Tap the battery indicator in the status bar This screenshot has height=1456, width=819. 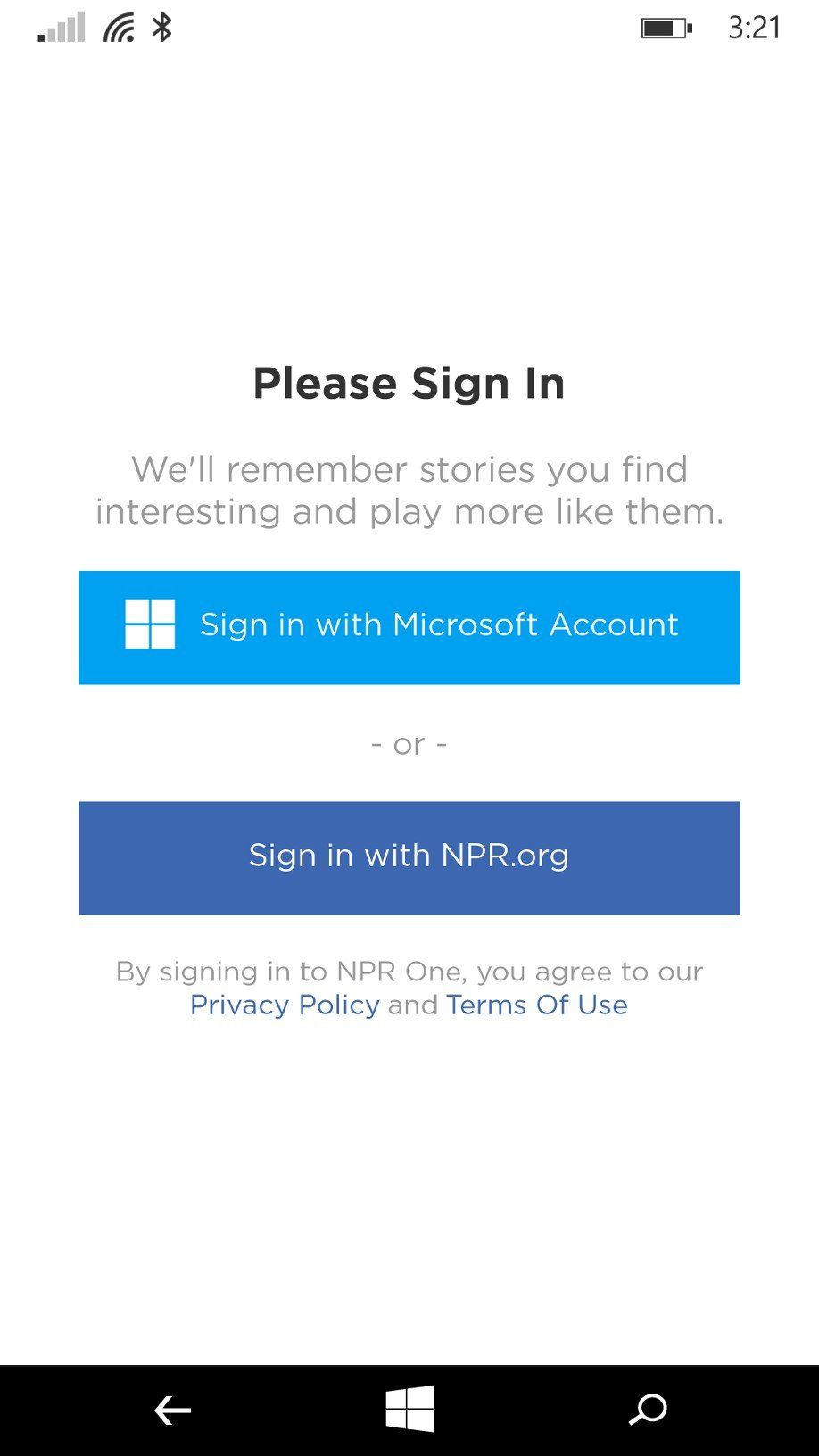click(x=664, y=28)
